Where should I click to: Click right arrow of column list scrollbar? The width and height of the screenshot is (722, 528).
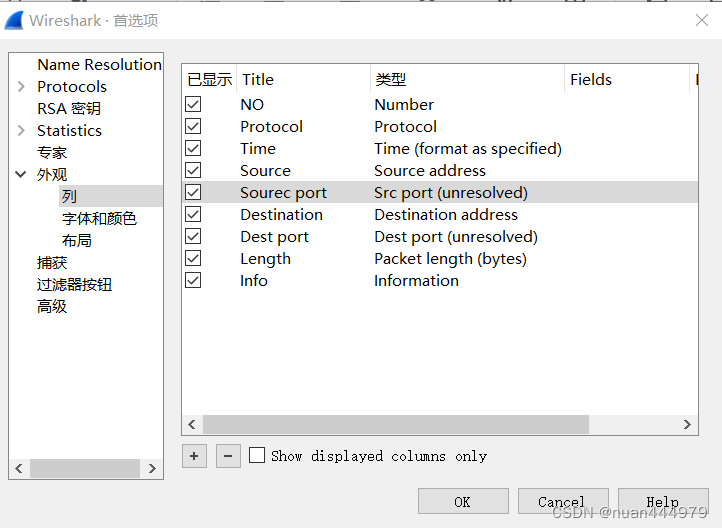click(x=687, y=424)
